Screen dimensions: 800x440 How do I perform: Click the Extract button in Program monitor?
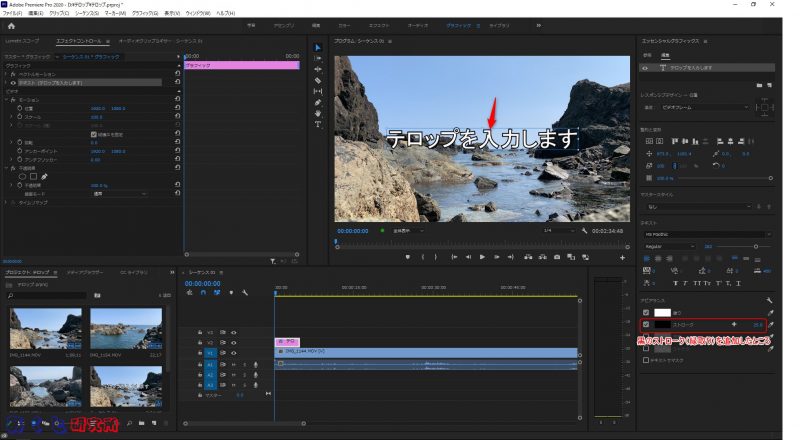543,257
